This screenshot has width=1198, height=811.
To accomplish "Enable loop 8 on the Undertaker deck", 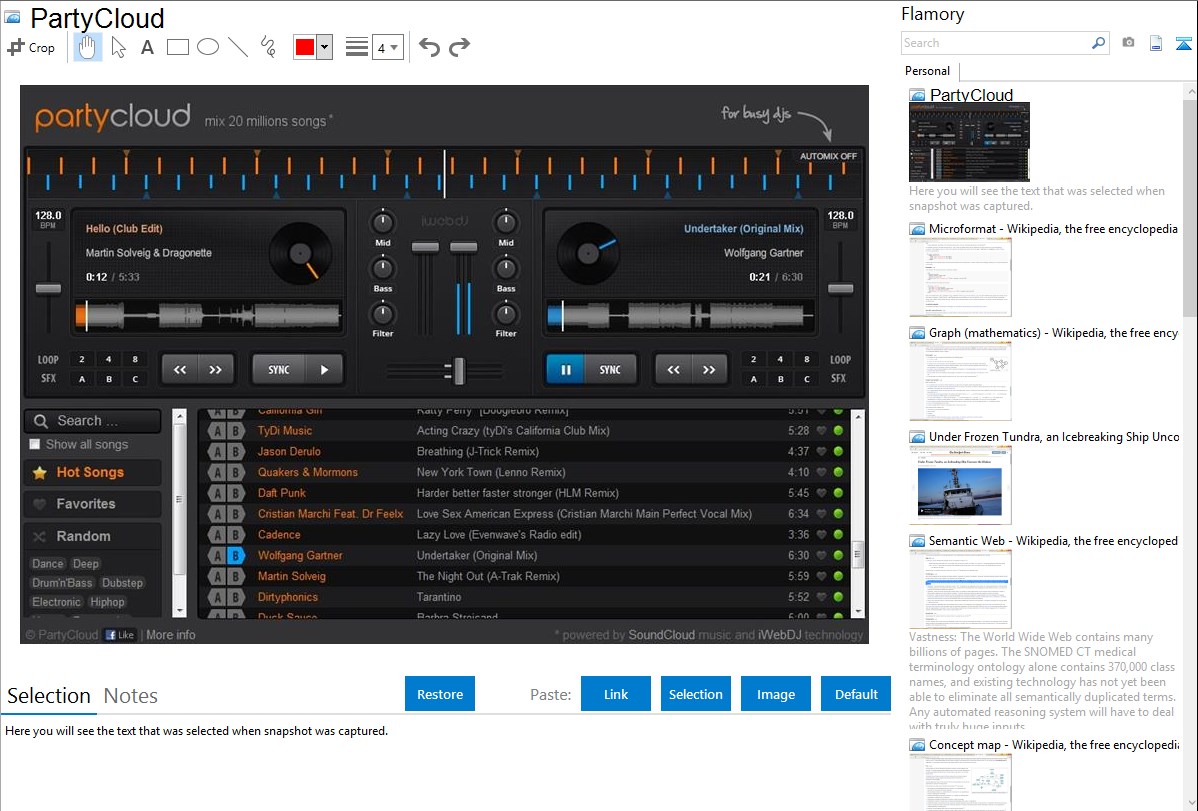I will [x=807, y=359].
